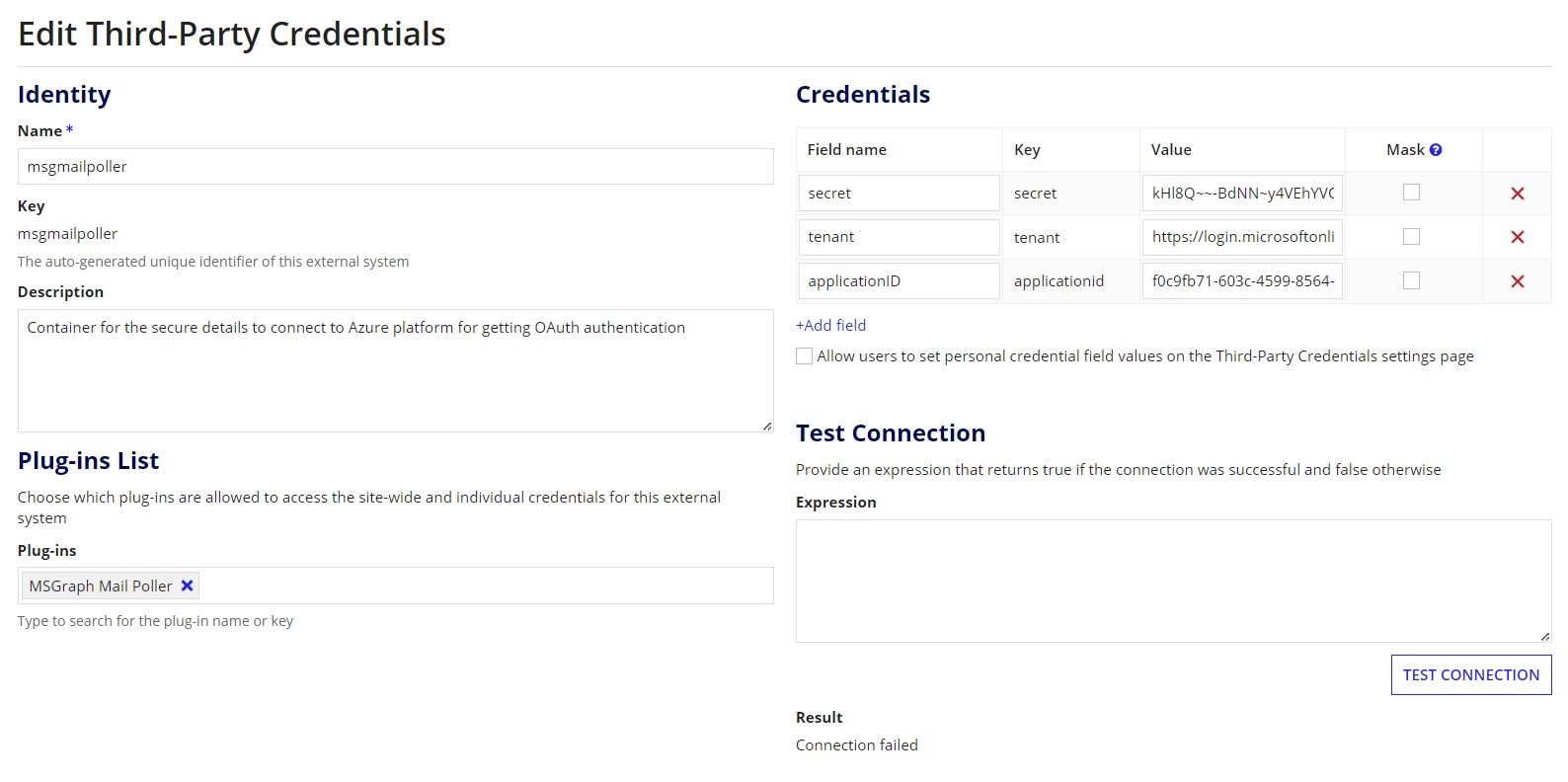Edit the secret field name input

click(900, 194)
